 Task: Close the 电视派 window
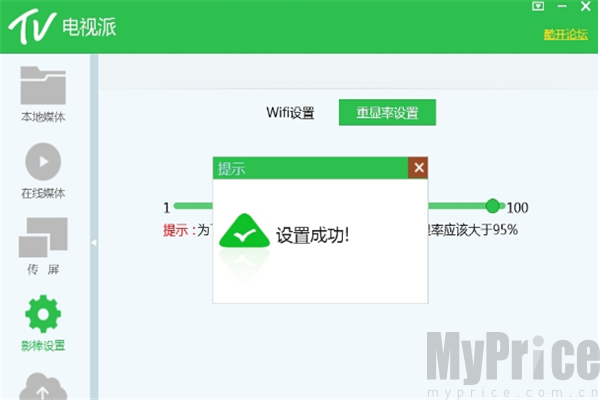(585, 6)
